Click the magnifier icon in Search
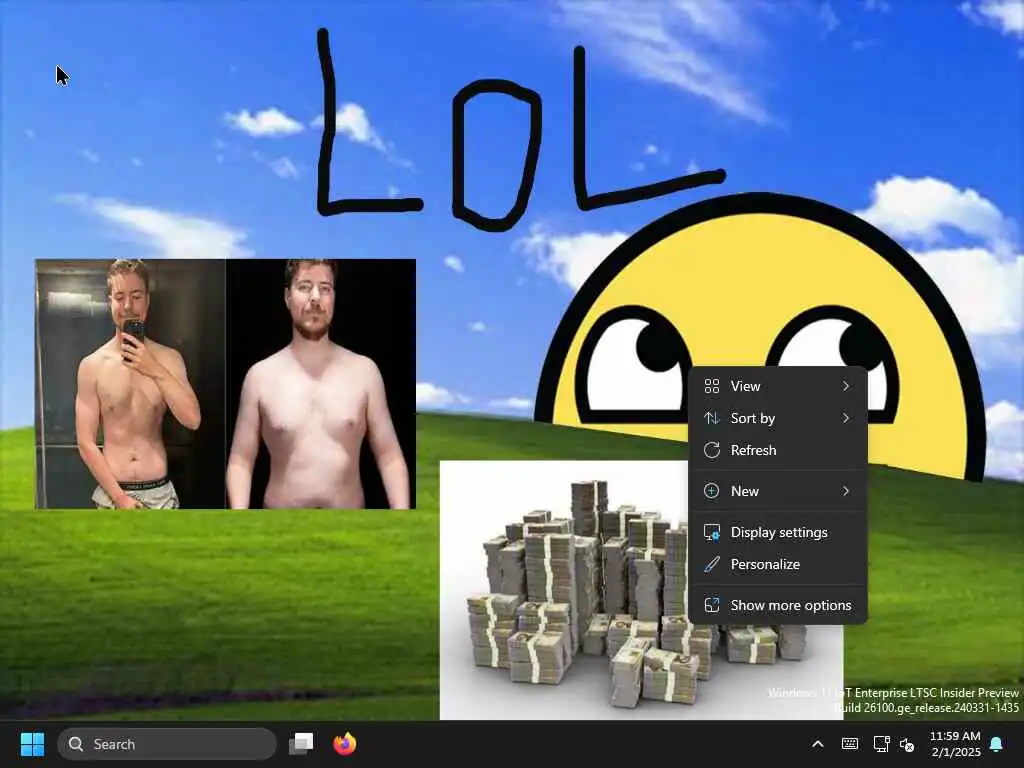 pos(76,744)
